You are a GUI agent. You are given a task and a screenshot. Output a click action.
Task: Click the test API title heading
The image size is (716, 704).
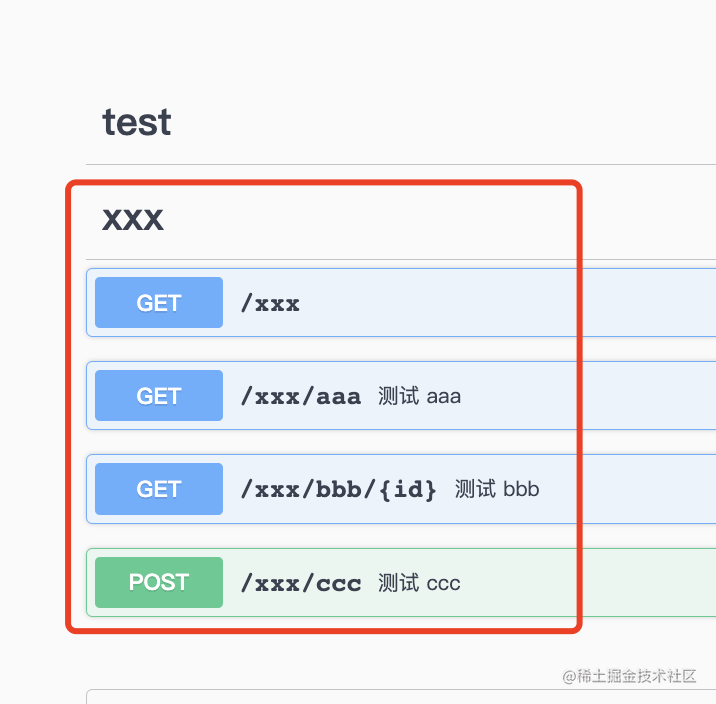[137, 122]
